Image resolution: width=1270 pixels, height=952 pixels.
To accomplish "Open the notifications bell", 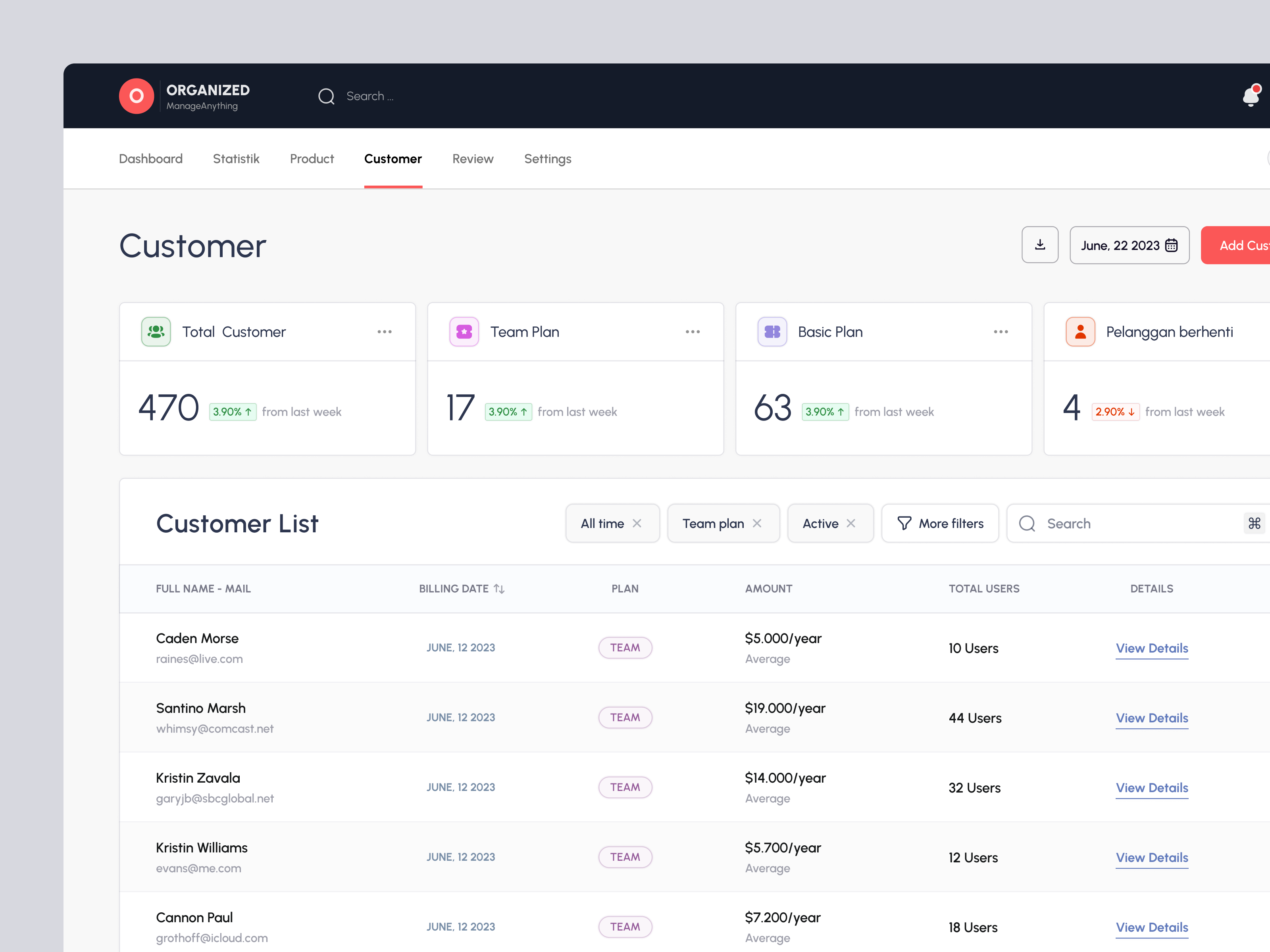I will click(1251, 96).
